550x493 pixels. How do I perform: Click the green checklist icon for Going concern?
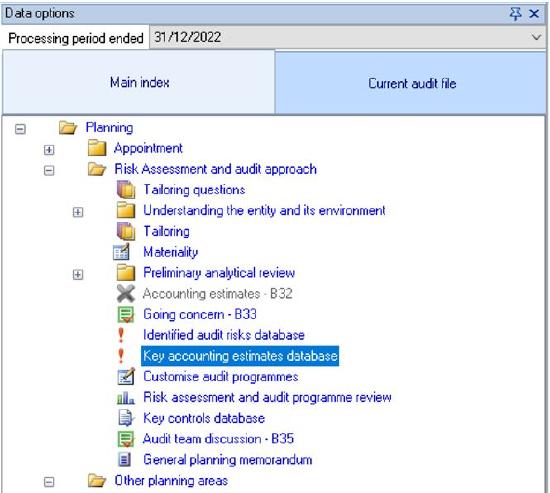[126, 314]
